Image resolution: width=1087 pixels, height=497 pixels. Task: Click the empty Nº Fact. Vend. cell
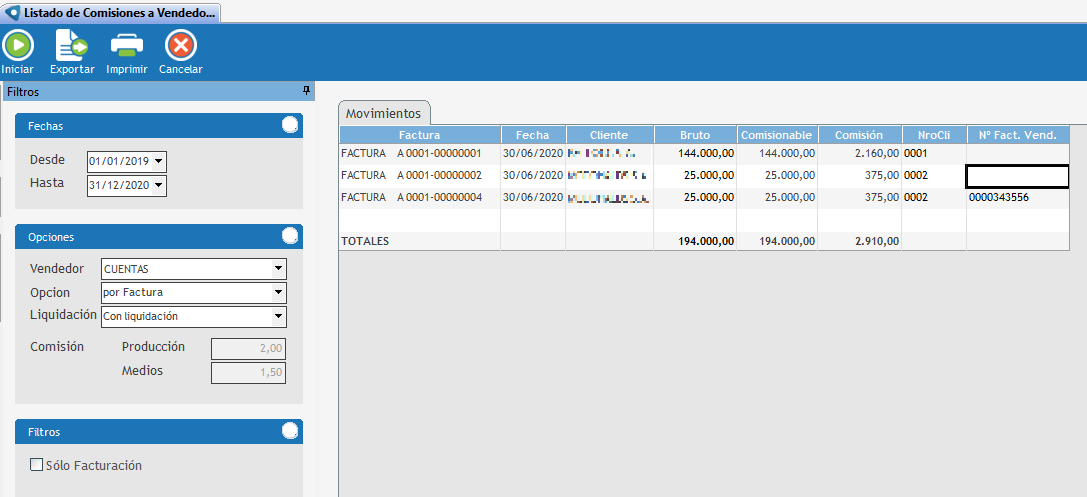1016,176
